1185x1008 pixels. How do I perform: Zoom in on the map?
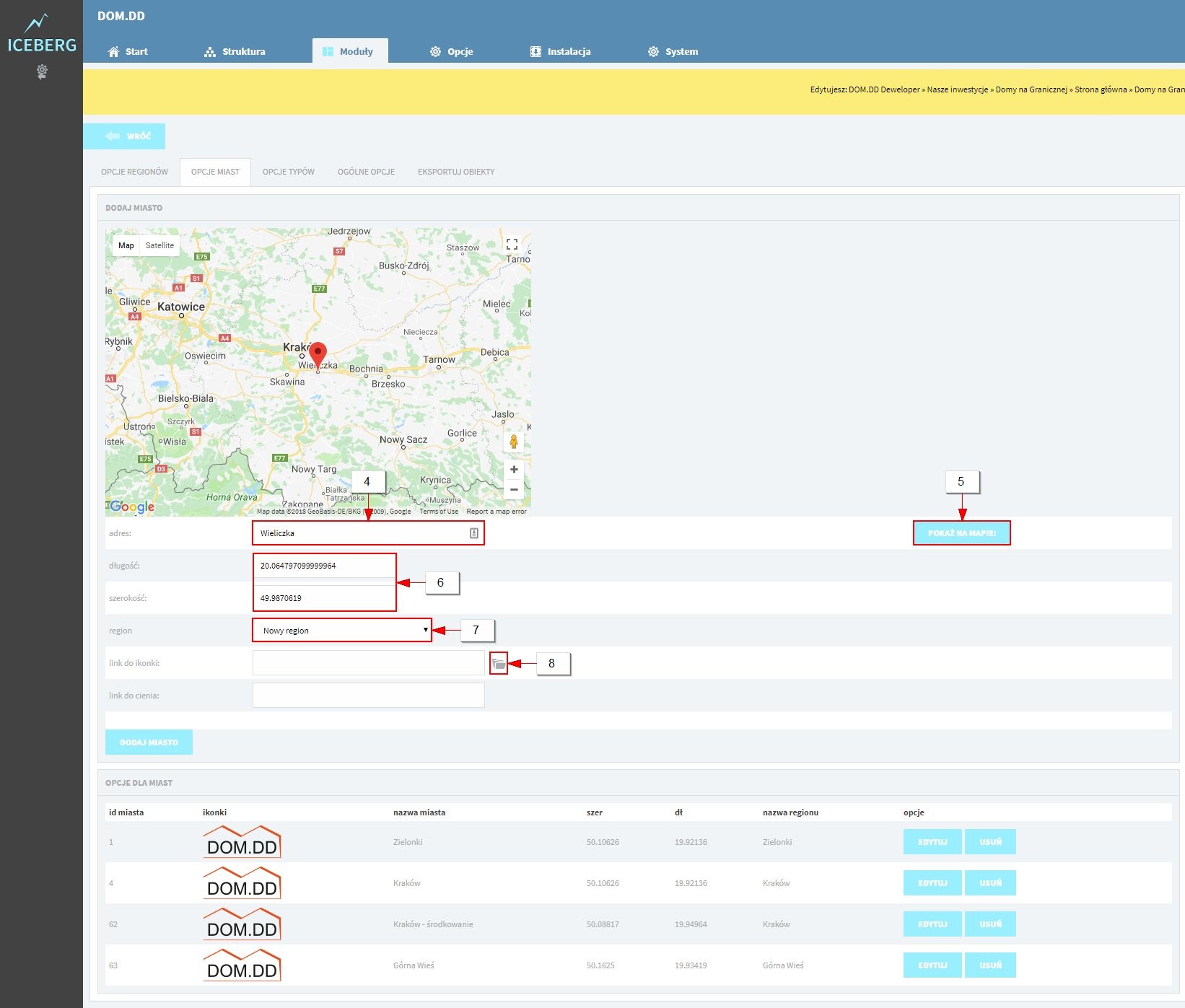click(514, 470)
